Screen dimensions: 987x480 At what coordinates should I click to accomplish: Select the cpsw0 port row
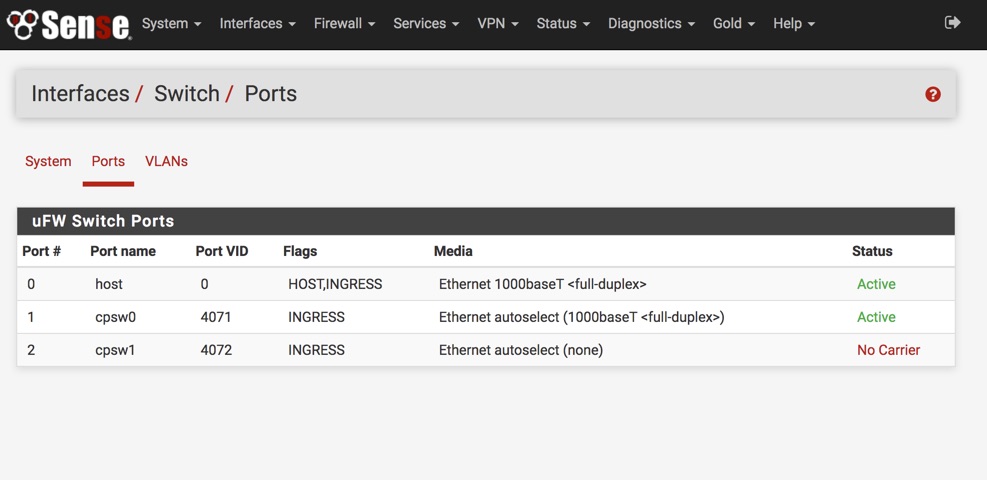(115, 317)
